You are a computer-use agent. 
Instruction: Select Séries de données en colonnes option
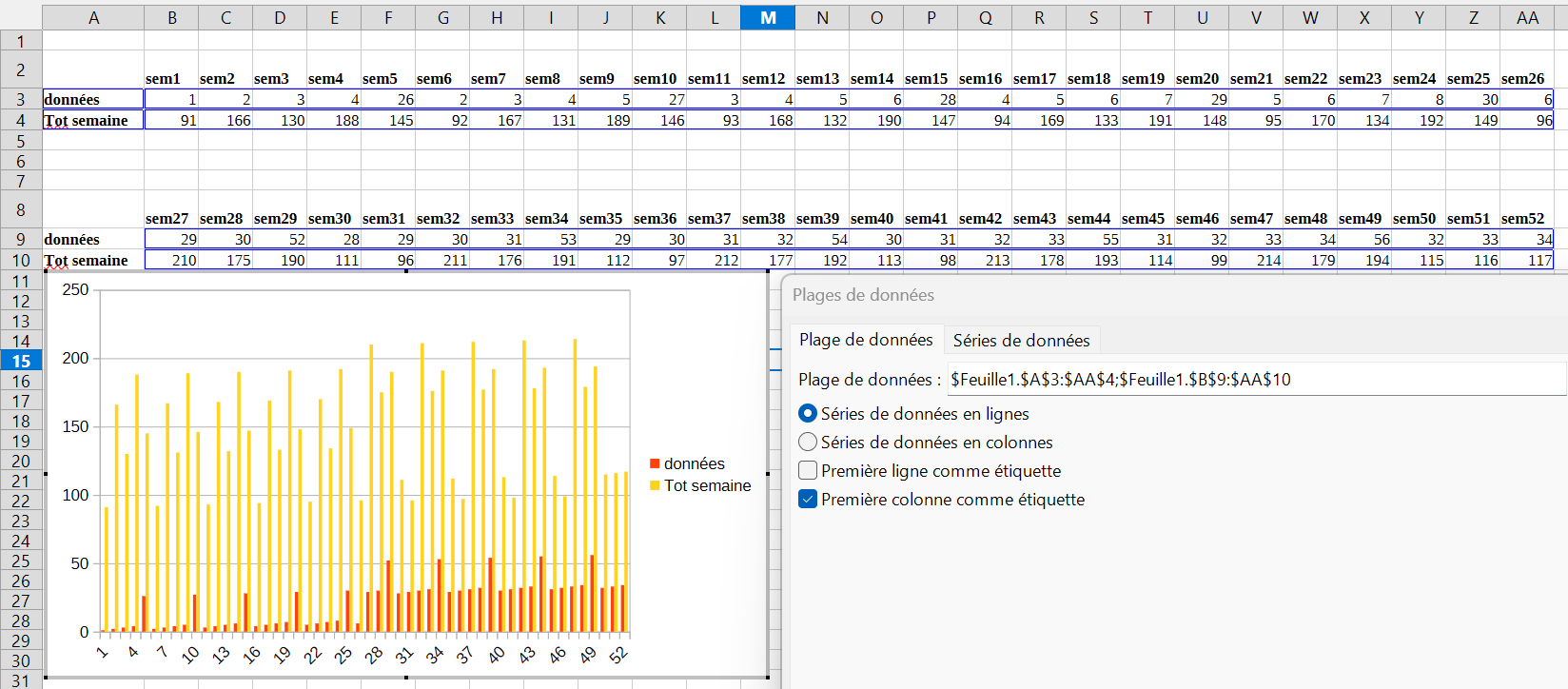click(x=808, y=443)
